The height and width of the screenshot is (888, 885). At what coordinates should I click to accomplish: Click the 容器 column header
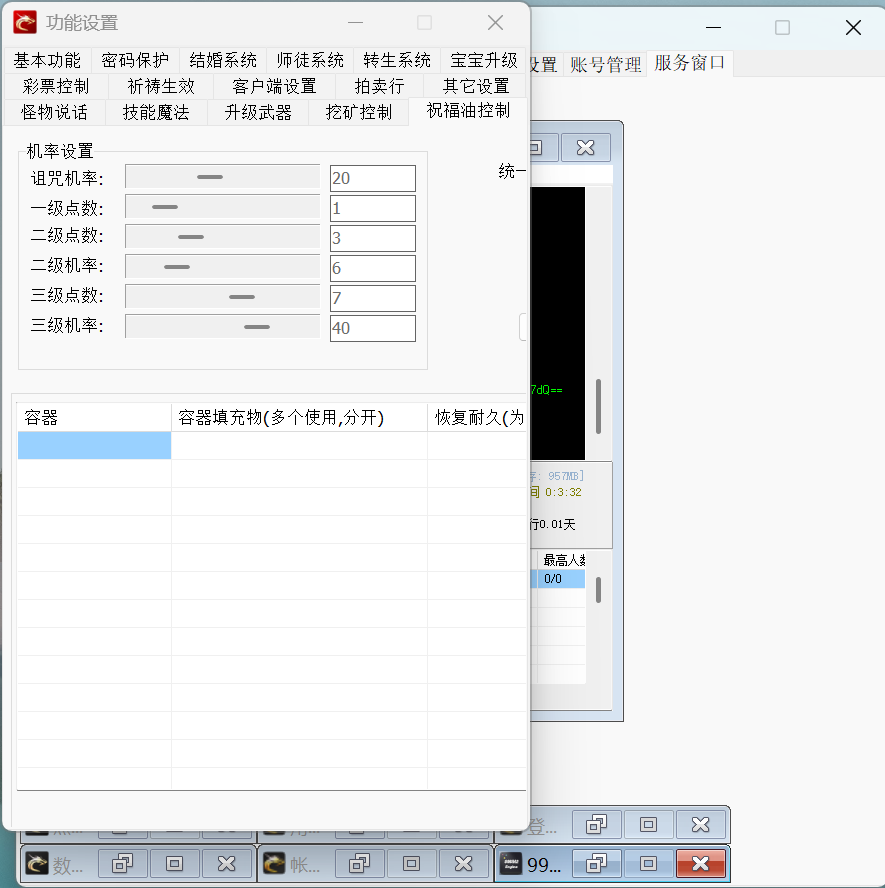[94, 418]
